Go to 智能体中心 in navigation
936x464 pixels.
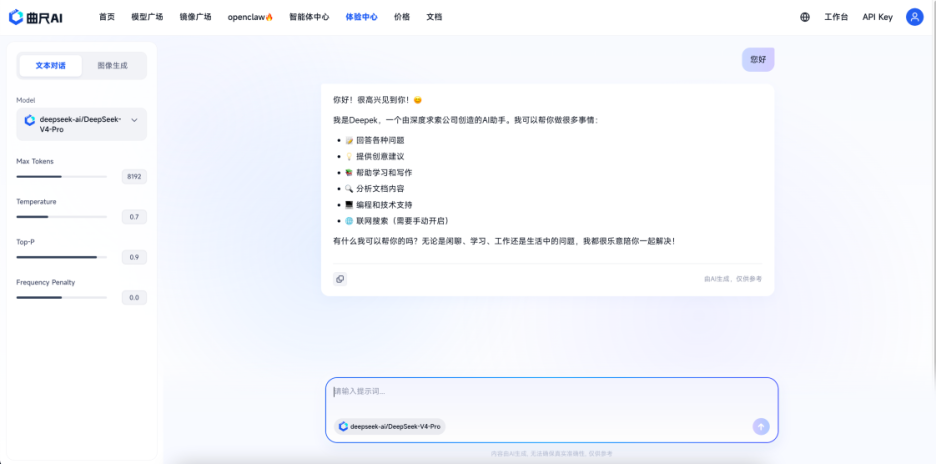point(309,17)
